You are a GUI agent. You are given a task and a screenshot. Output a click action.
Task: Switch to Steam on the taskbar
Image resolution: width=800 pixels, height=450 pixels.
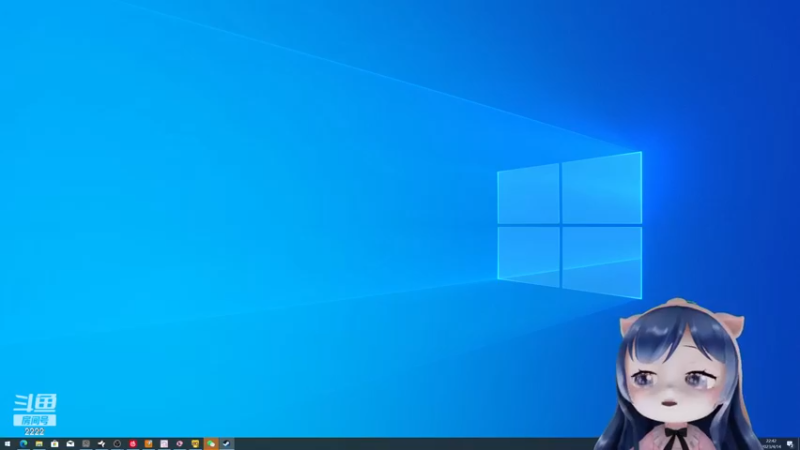click(227, 444)
